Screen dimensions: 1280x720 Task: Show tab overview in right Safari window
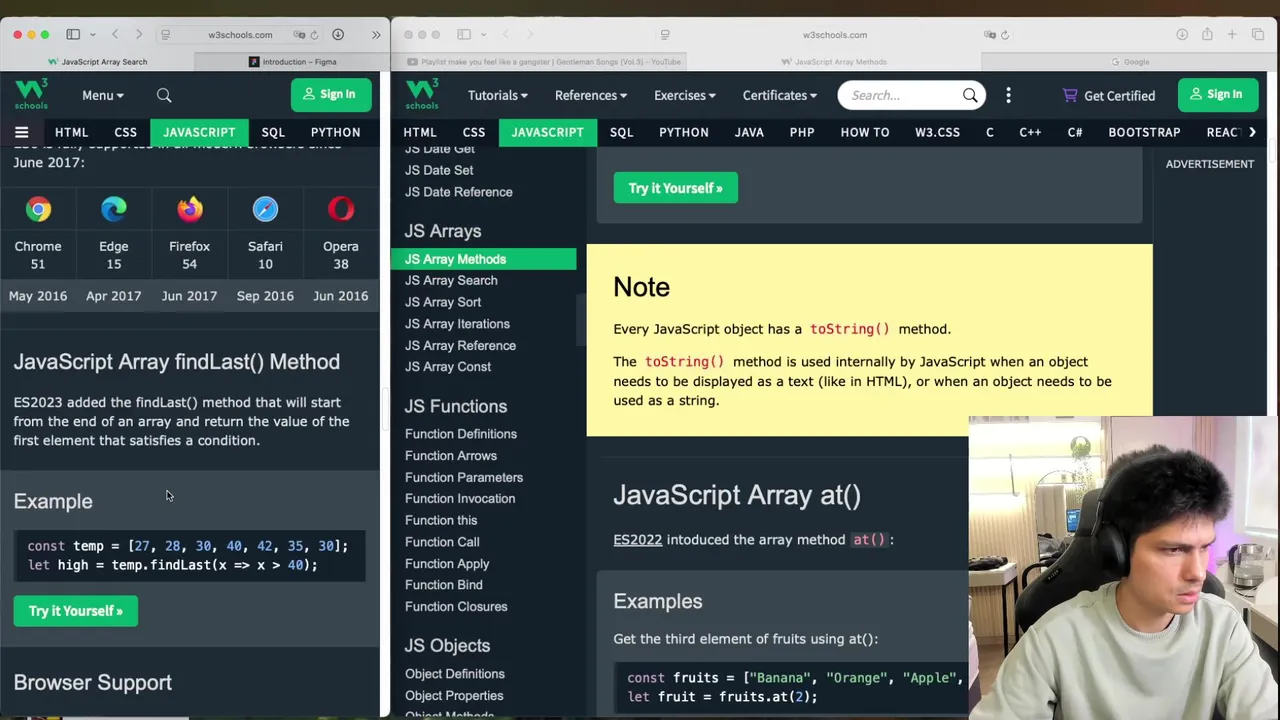[1257, 34]
